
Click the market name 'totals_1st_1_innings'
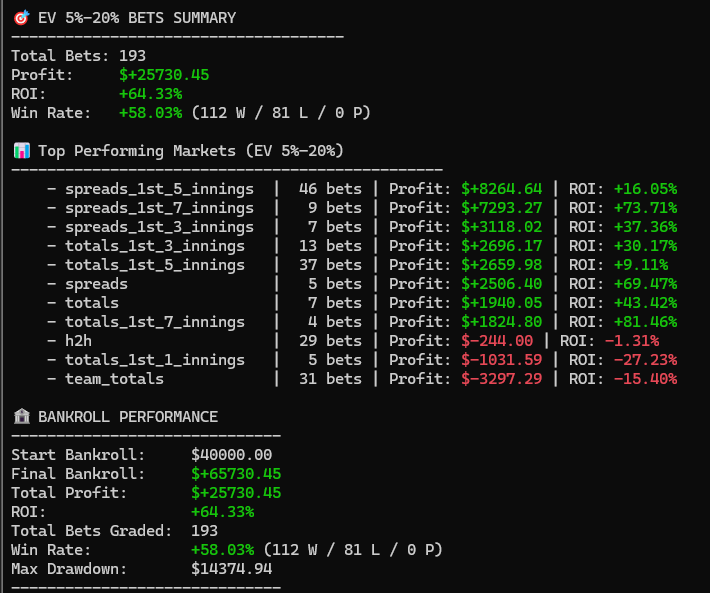pos(155,360)
